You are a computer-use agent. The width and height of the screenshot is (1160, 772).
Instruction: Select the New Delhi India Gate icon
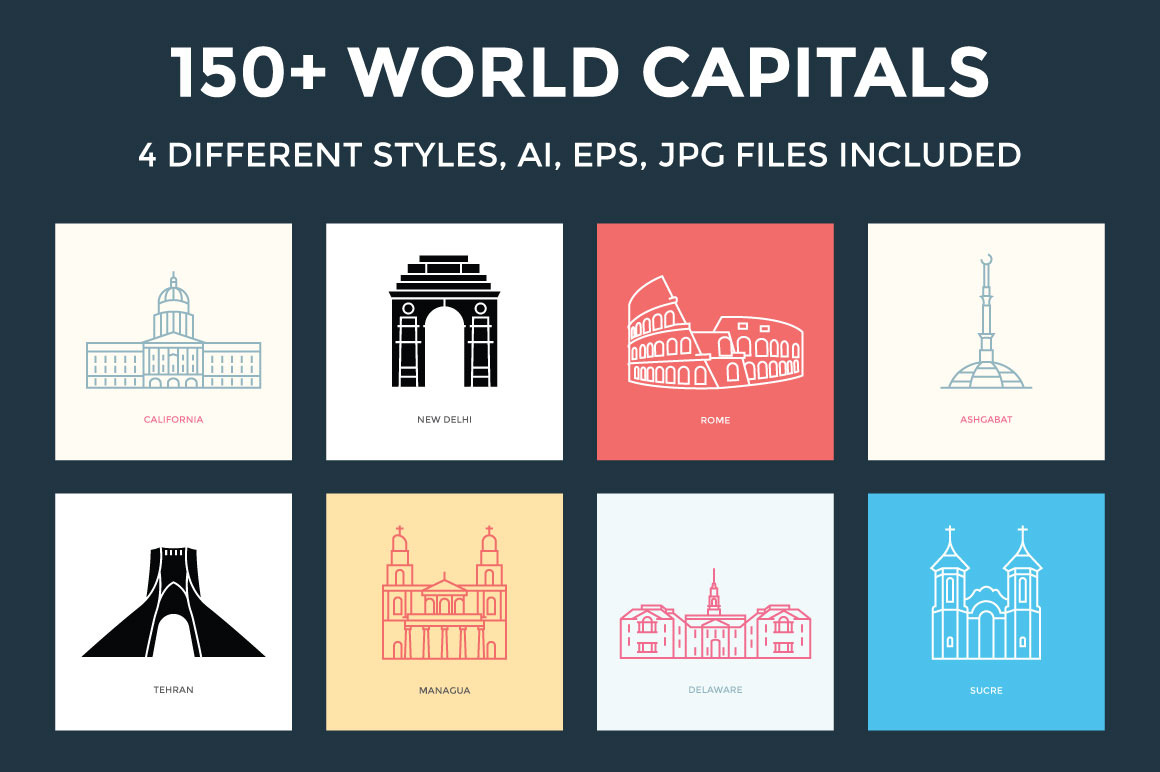(x=444, y=322)
